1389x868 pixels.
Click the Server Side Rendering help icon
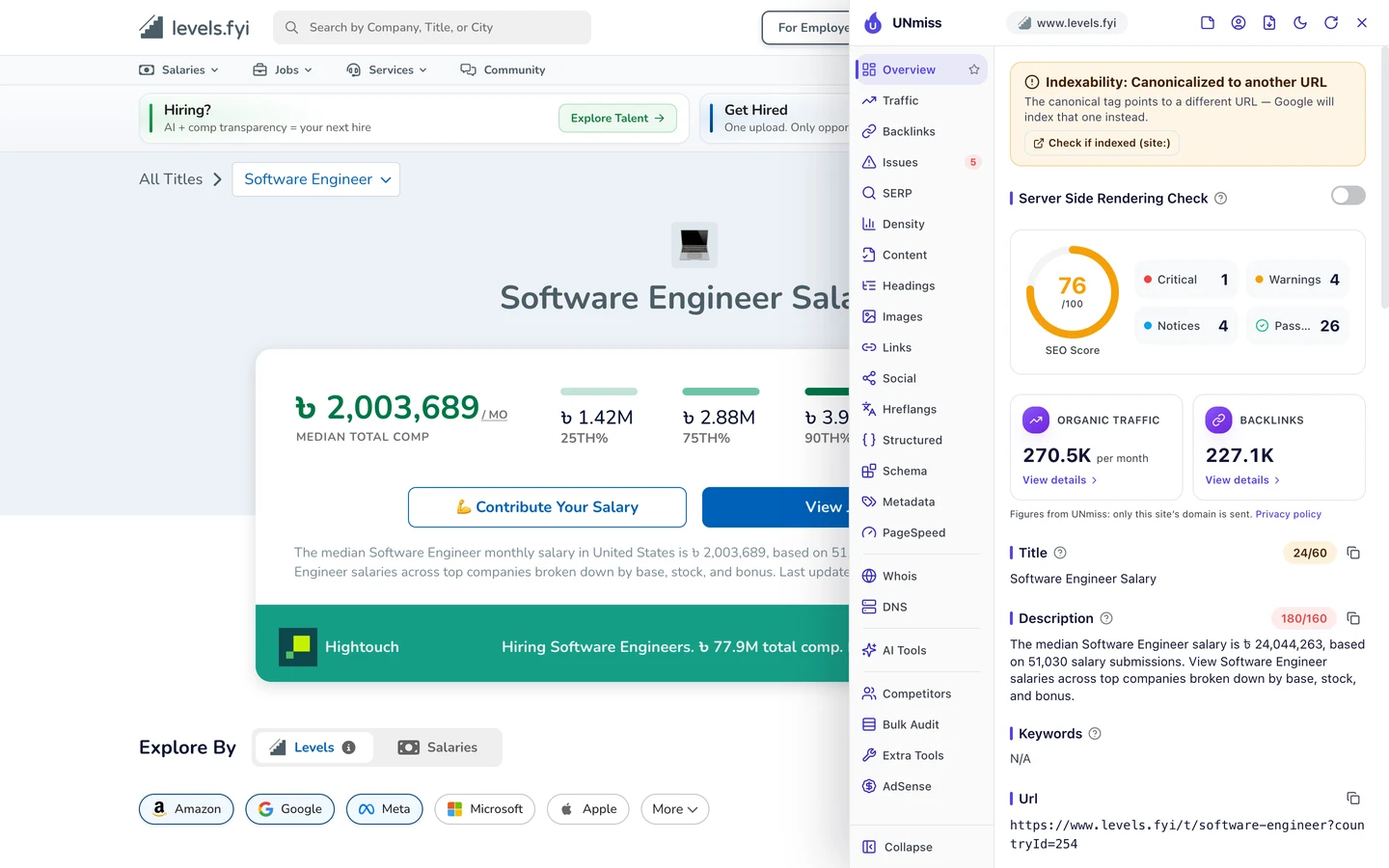[1220, 199]
